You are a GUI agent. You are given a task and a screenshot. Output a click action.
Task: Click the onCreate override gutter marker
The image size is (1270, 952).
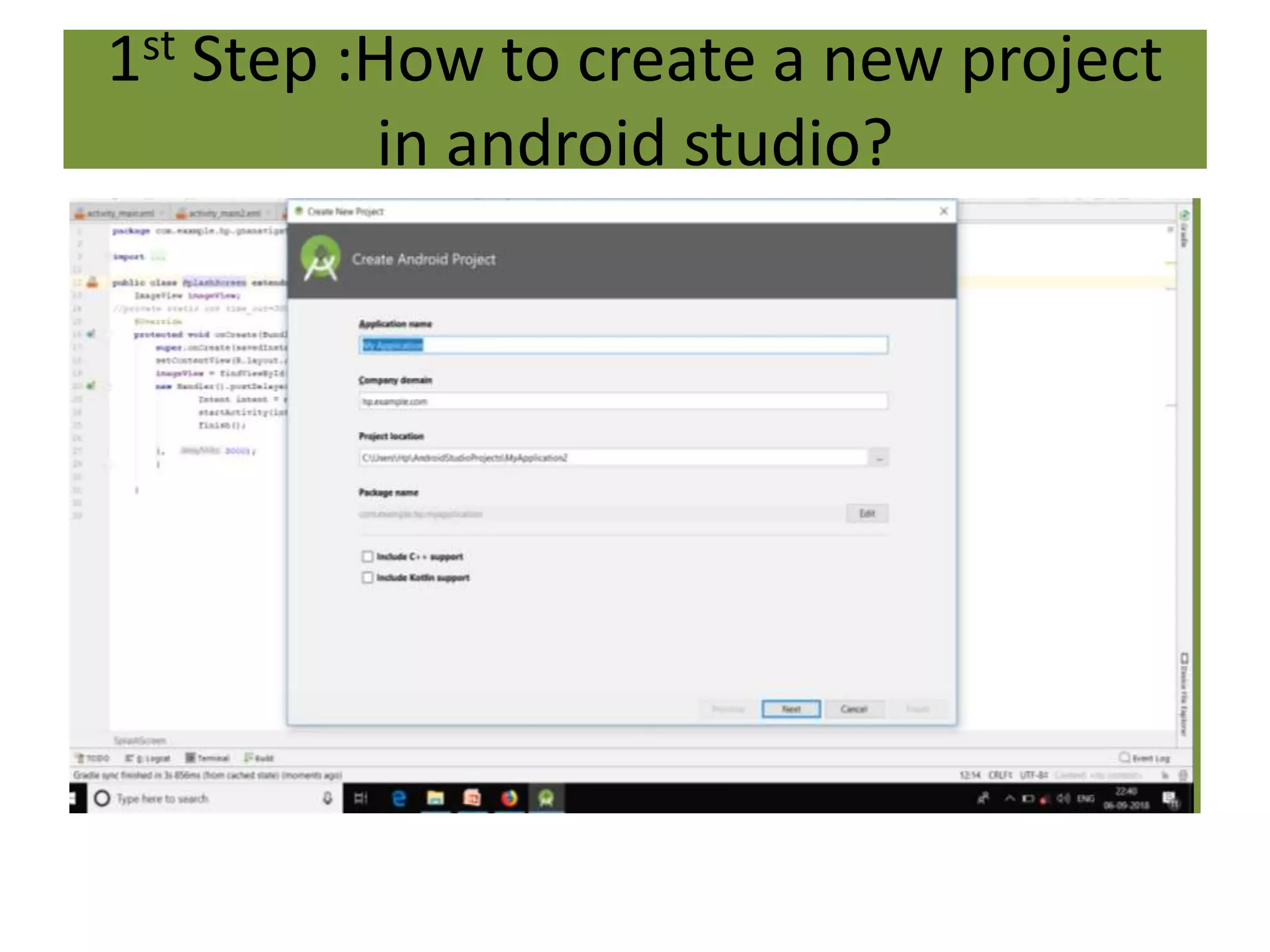click(x=91, y=334)
